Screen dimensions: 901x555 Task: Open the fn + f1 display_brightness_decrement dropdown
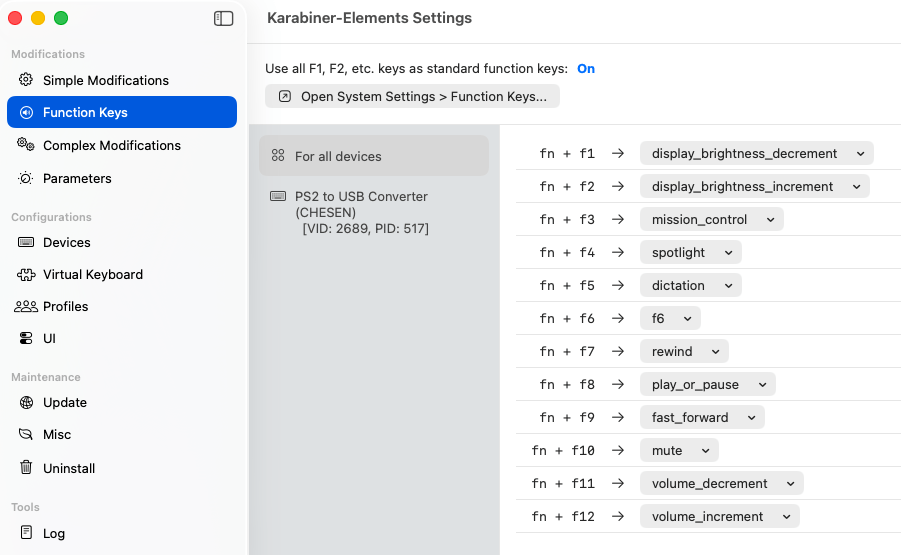pyautogui.click(x=756, y=153)
